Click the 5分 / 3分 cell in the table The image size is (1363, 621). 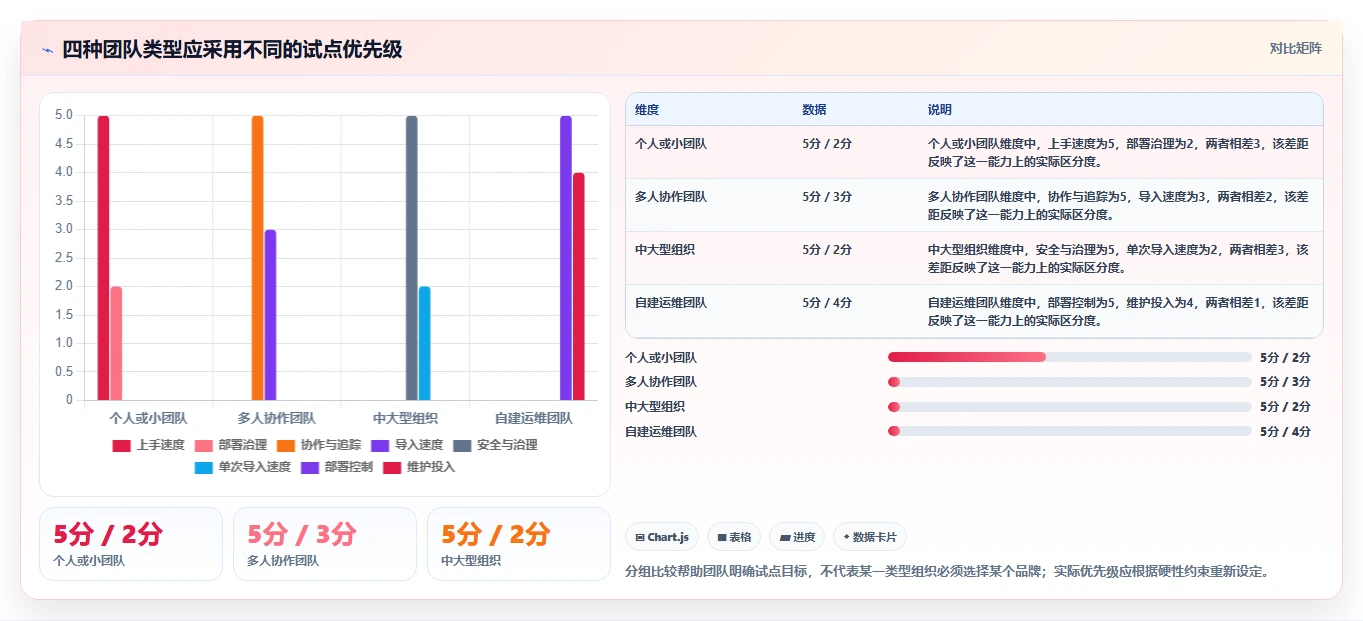tap(827, 197)
